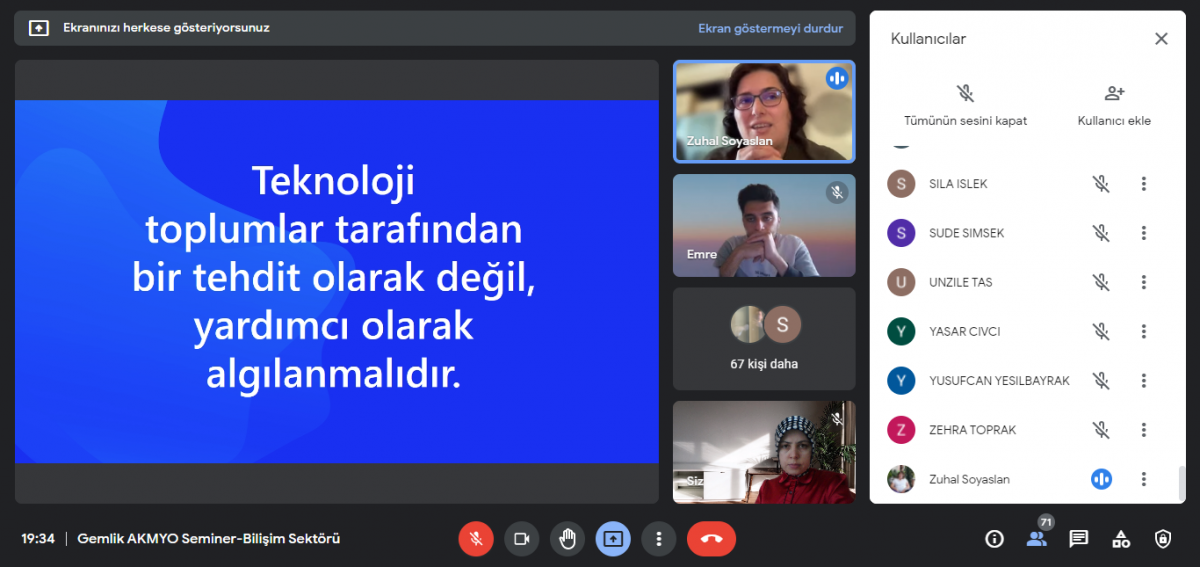This screenshot has height=567, width=1200.
Task: Click the participants list scrollbar
Action: pyautogui.click(x=1181, y=484)
